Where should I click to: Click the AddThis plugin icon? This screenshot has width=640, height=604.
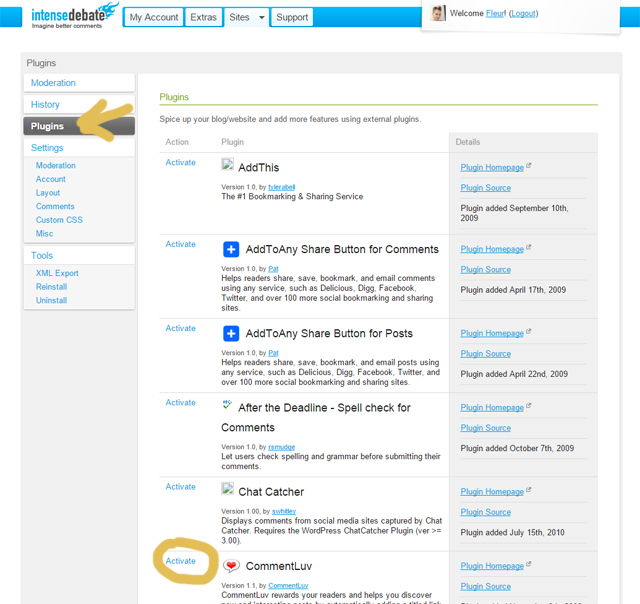coord(227,164)
